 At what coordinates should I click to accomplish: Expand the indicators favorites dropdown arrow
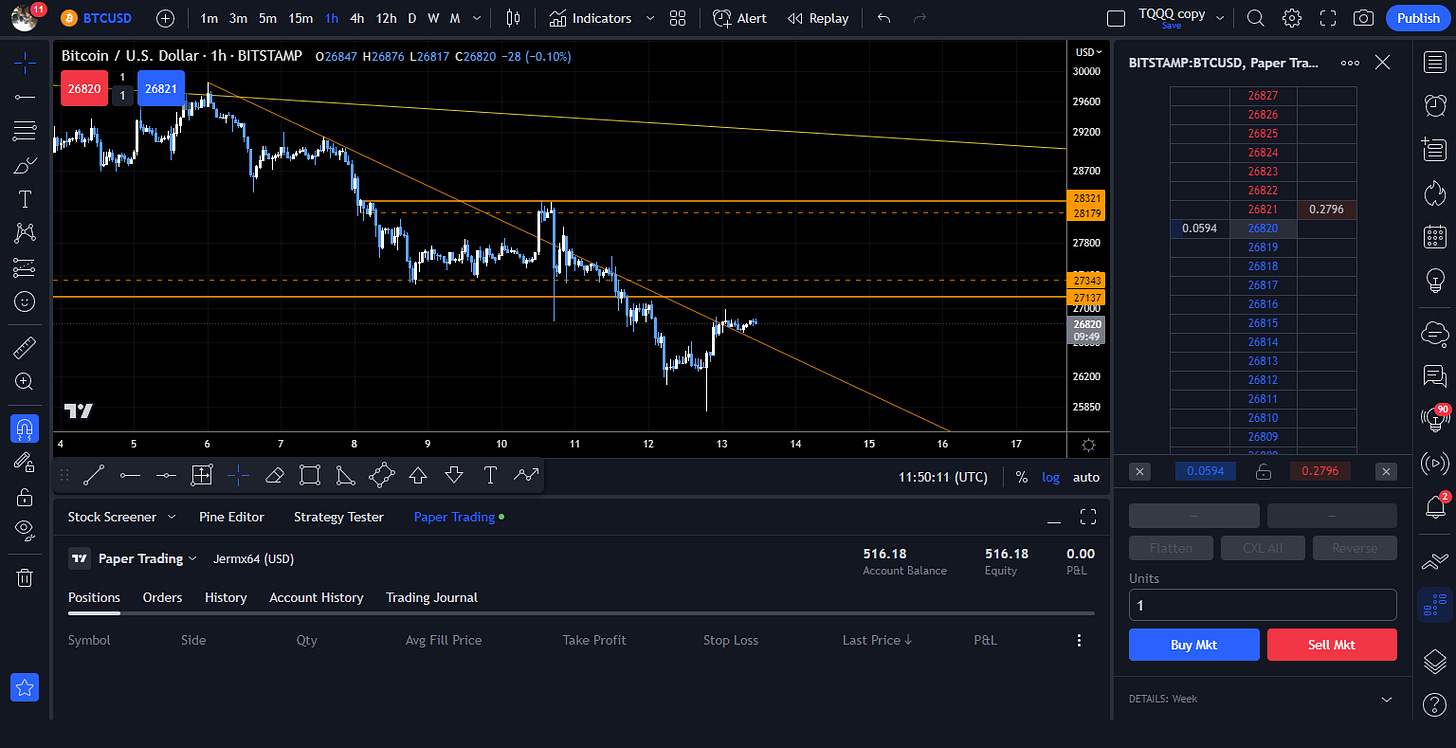pos(650,18)
